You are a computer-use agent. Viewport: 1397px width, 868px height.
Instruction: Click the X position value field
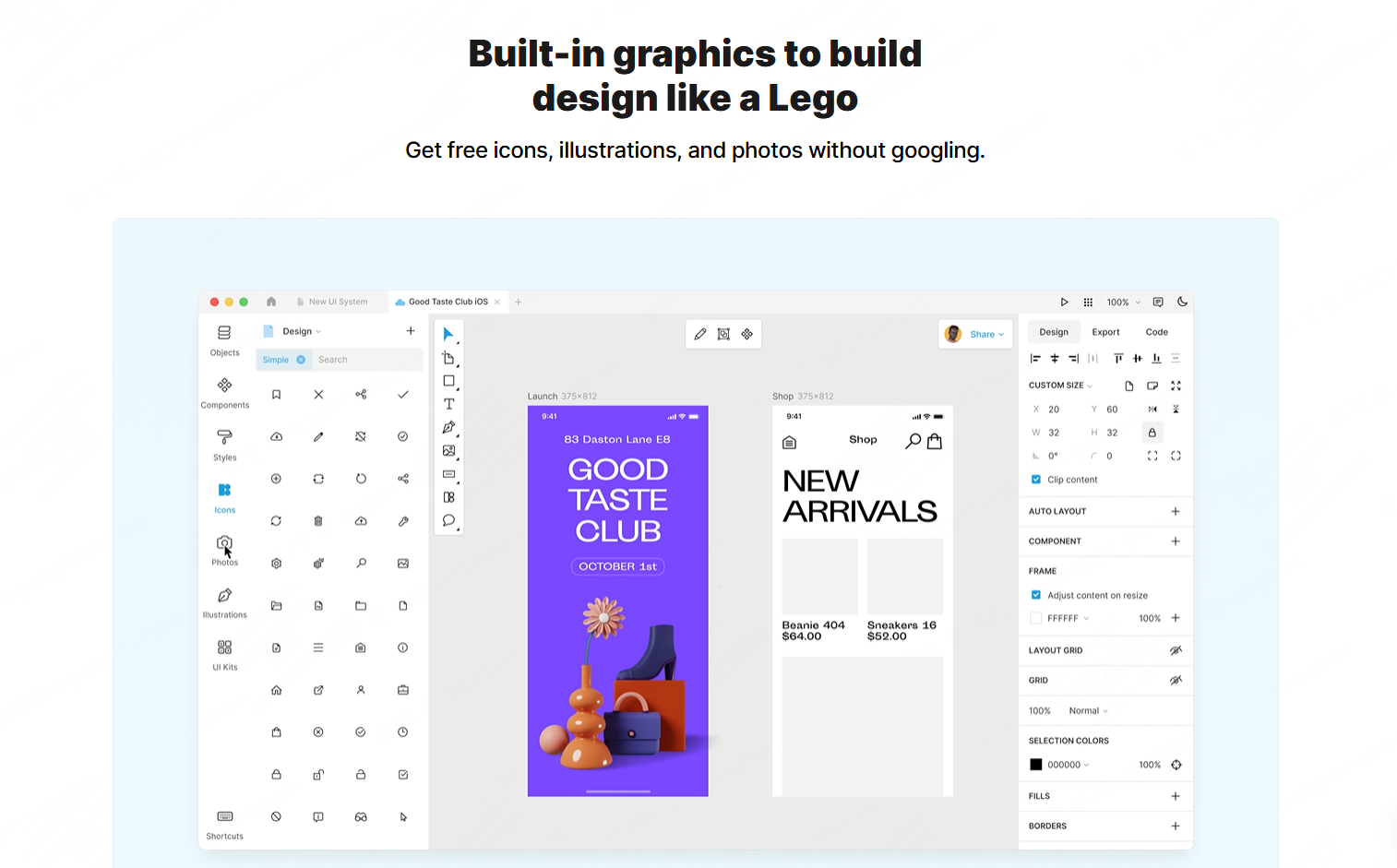pyautogui.click(x=1054, y=410)
